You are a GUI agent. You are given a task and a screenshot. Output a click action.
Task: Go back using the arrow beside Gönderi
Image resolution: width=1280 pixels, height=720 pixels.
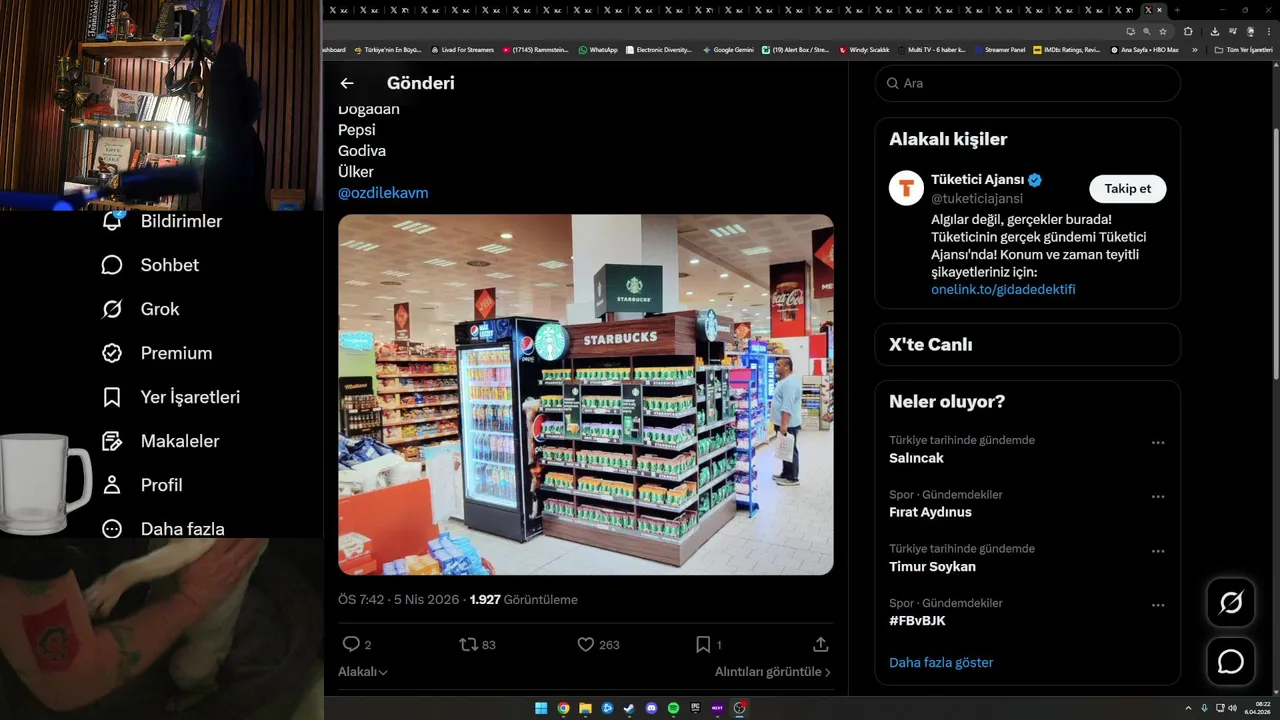tap(347, 83)
